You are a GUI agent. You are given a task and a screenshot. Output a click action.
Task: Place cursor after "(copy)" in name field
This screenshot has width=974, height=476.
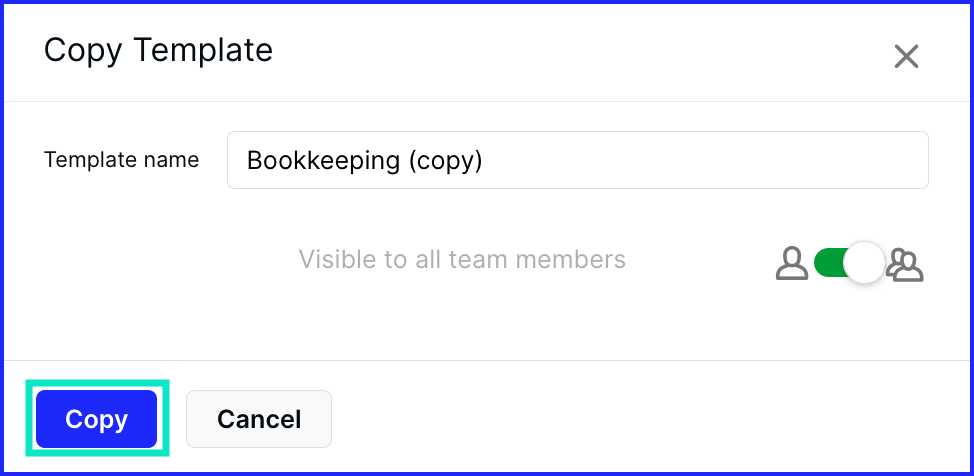tap(485, 160)
